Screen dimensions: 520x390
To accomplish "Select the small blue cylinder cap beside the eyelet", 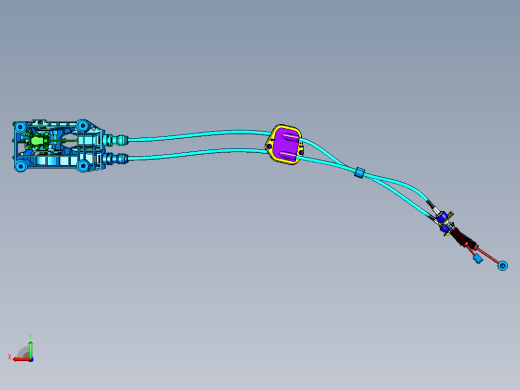I will click(x=478, y=259).
